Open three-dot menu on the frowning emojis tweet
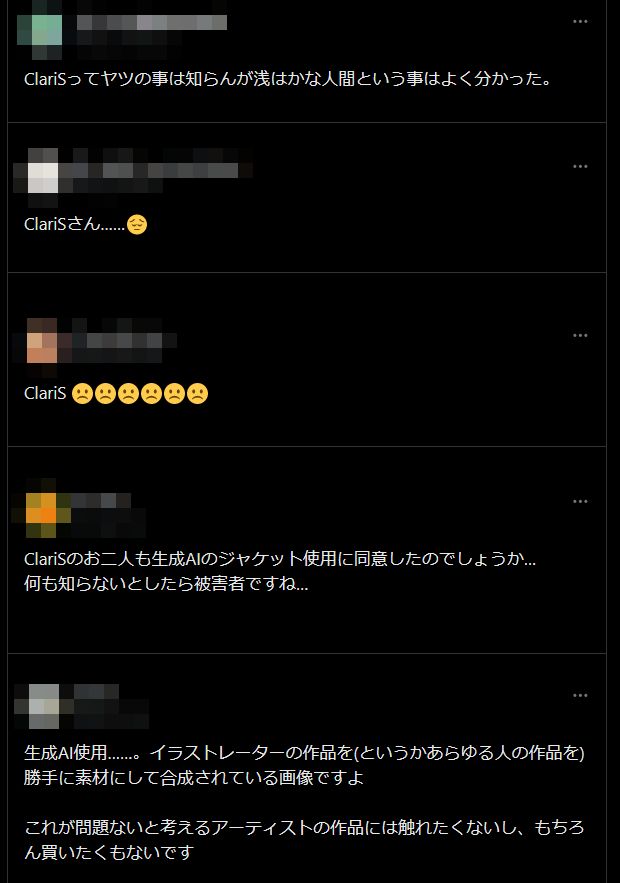 (x=580, y=335)
